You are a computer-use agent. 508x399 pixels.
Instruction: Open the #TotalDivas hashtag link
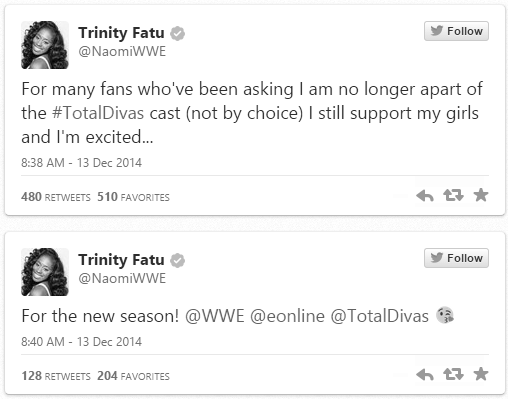click(98, 113)
